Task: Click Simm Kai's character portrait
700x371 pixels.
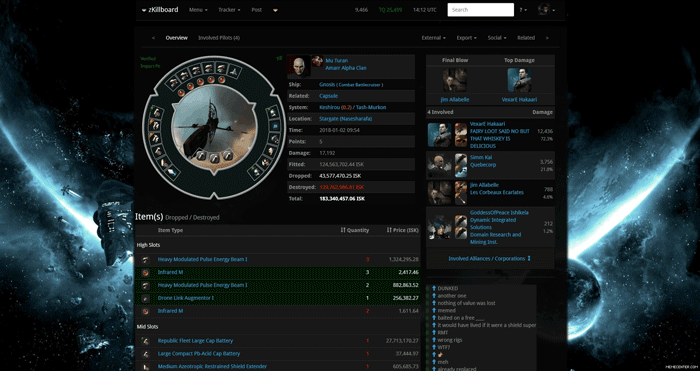Action: click(x=439, y=166)
